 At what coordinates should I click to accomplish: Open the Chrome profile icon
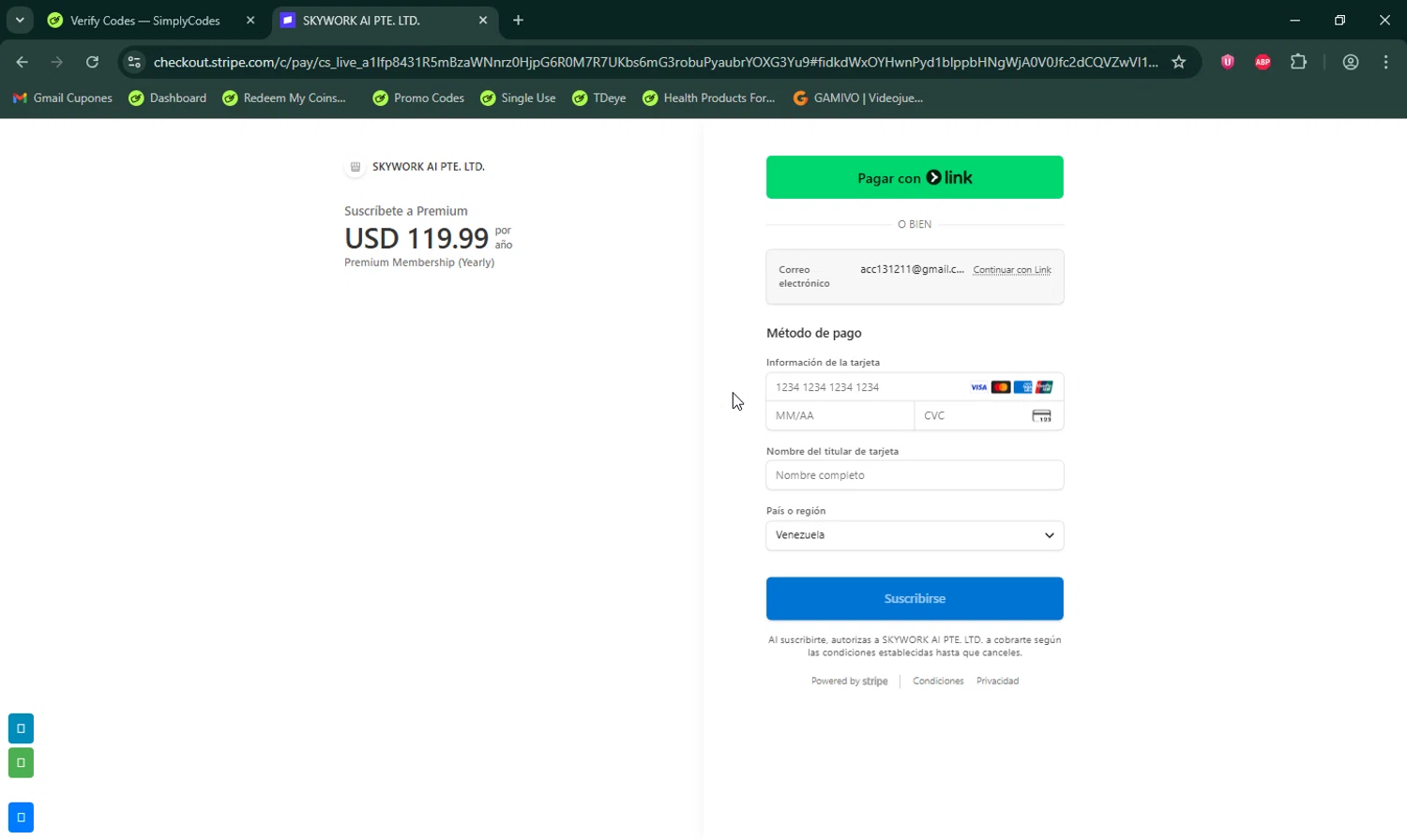1351,62
